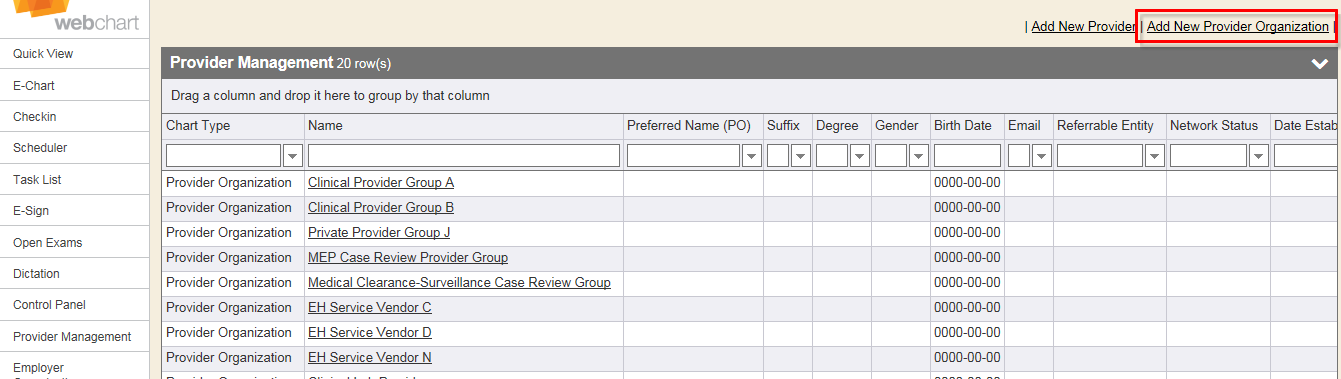Open the Chart Type filter dropdown
The image size is (1341, 379).
click(293, 155)
